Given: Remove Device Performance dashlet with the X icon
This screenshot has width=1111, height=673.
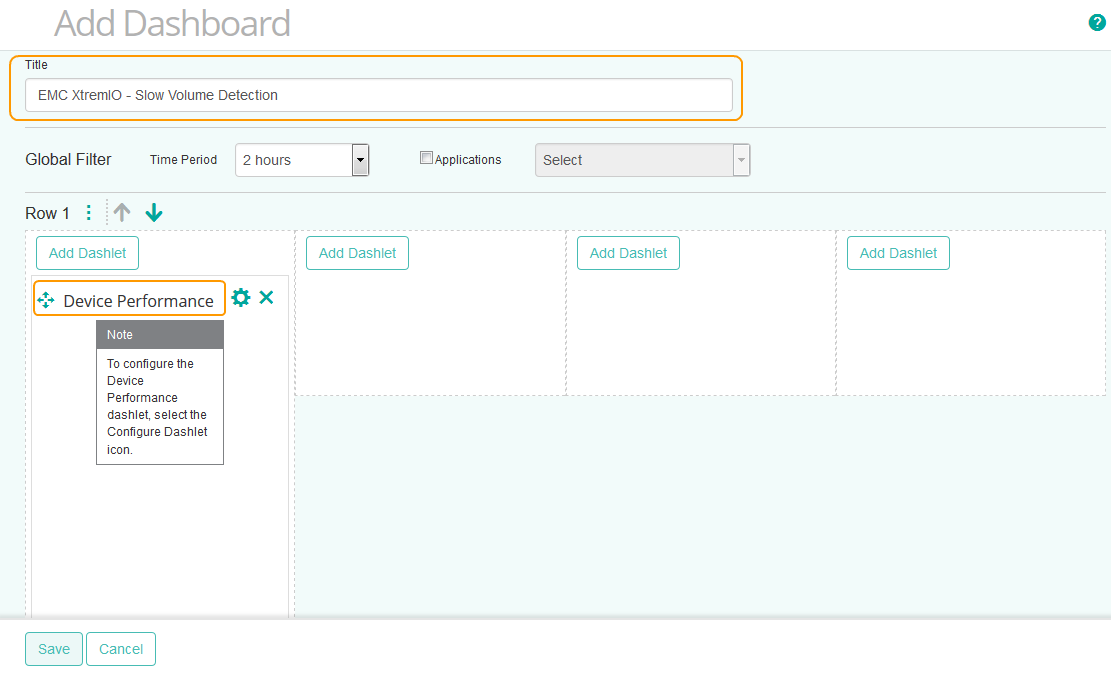Looking at the screenshot, I should point(265,297).
